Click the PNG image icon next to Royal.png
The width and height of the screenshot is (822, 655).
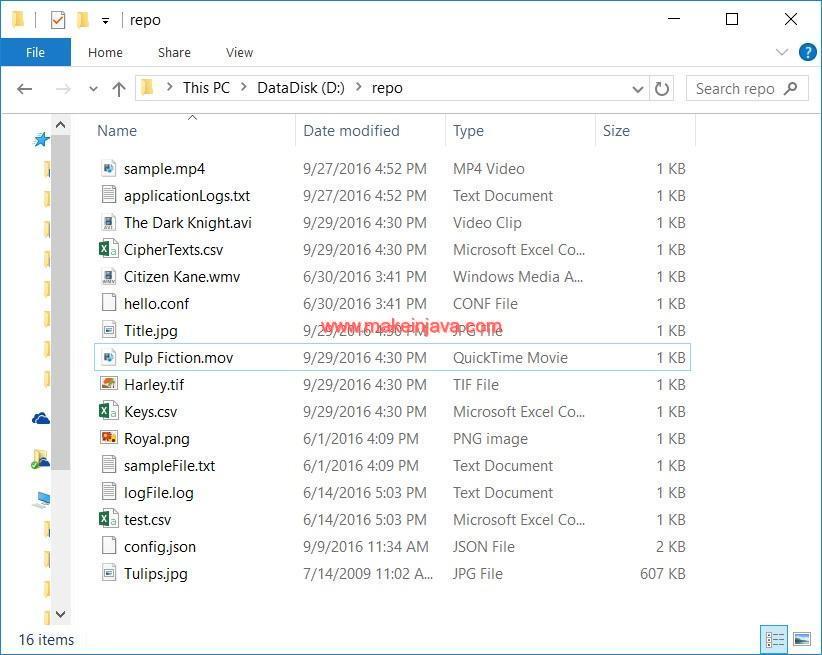[x=107, y=438]
